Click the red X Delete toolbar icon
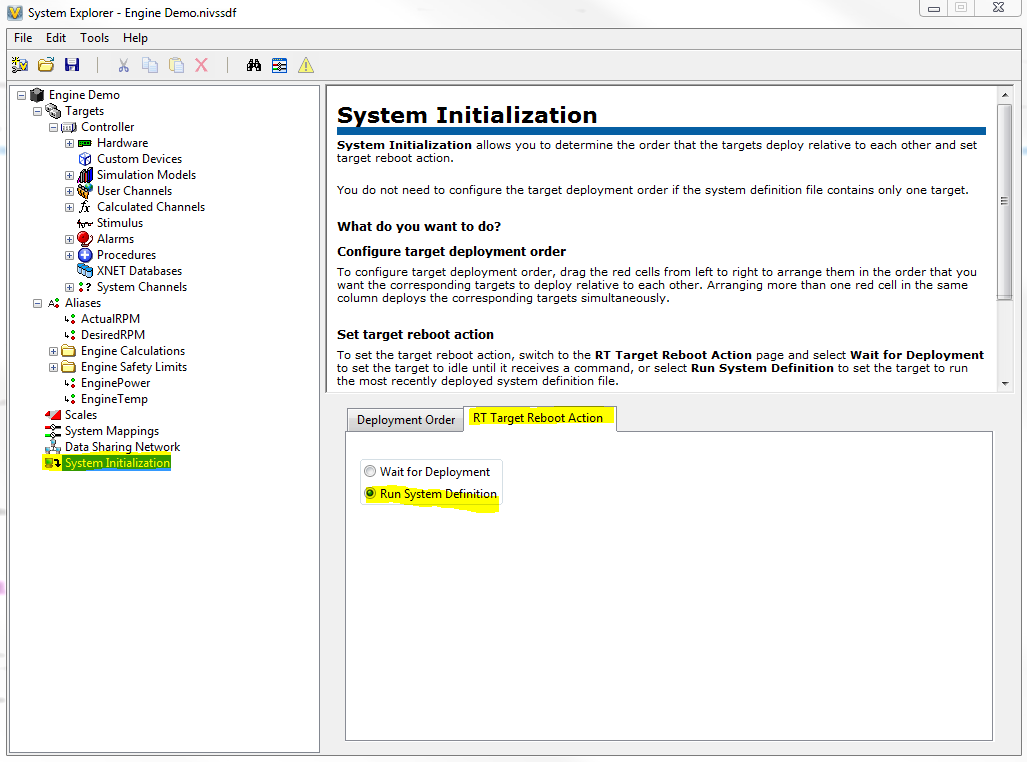This screenshot has height=762, width=1027. tap(202, 65)
